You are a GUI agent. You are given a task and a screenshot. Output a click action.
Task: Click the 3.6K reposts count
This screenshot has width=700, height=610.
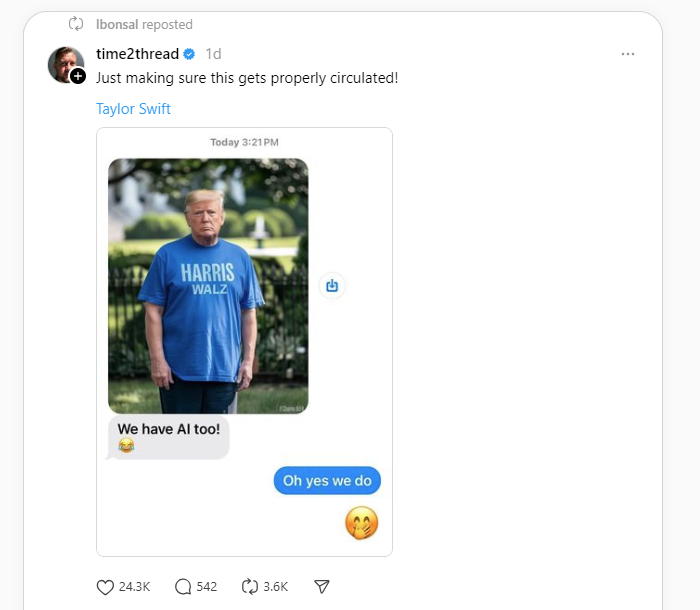[x=276, y=587]
